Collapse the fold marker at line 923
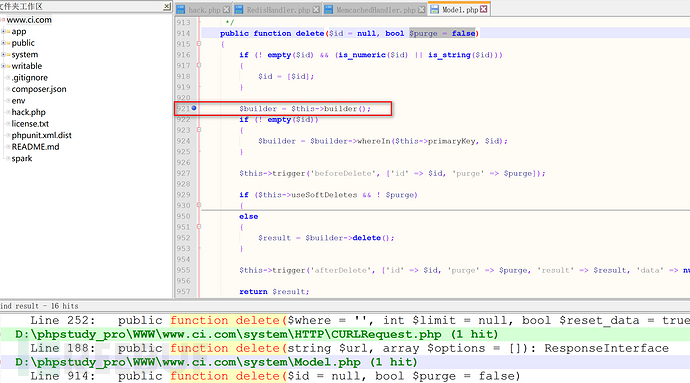This screenshot has height=383, width=690. [199, 130]
